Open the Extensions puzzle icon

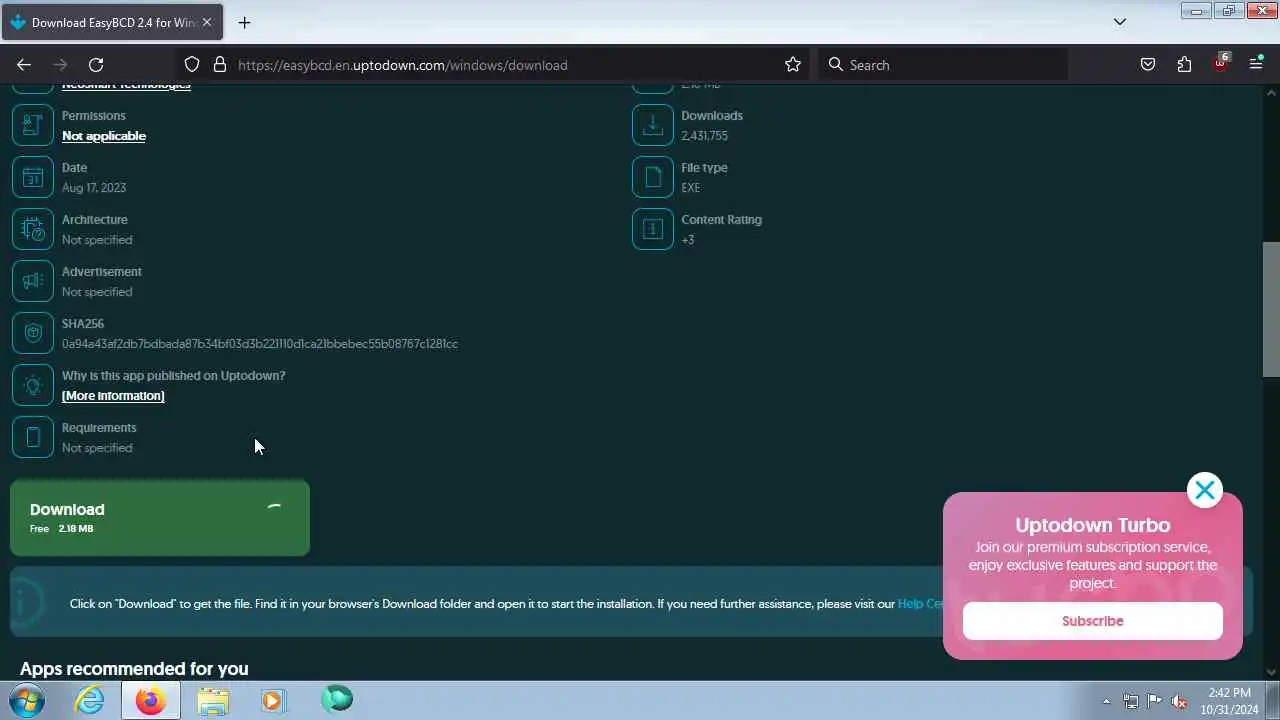coord(1184,65)
